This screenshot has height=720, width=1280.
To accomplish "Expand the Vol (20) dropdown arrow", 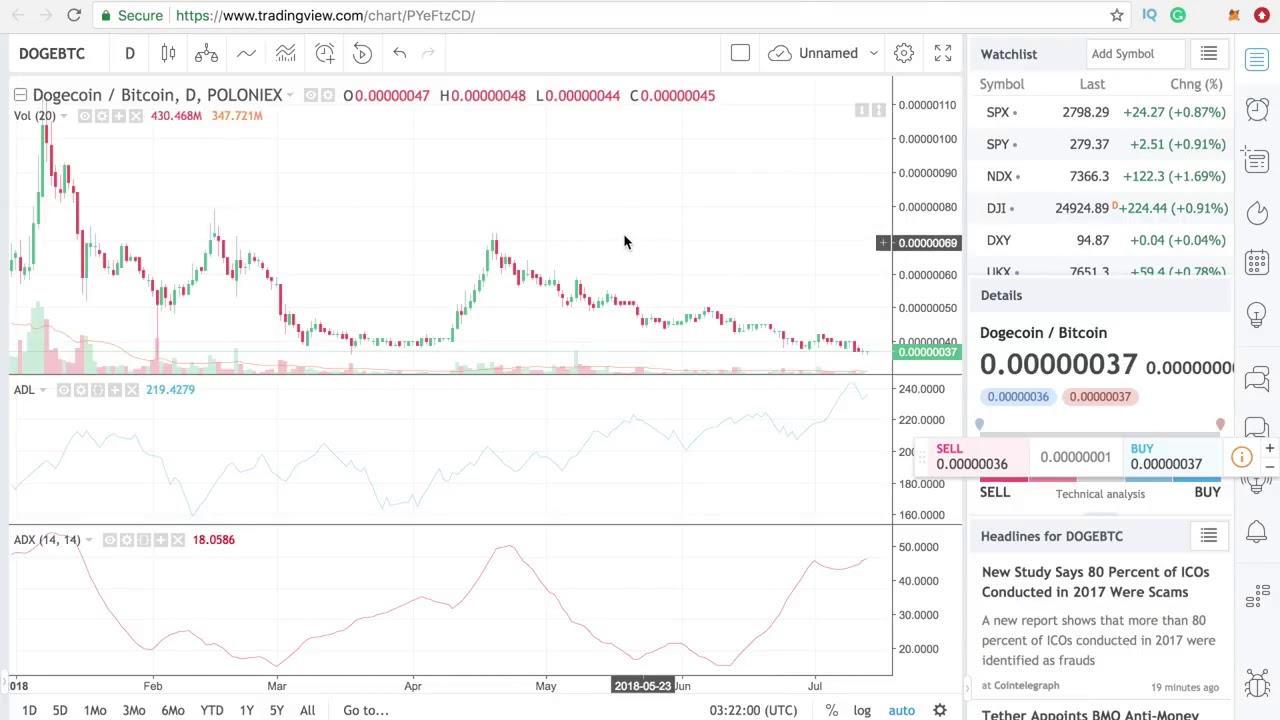I will point(64,116).
